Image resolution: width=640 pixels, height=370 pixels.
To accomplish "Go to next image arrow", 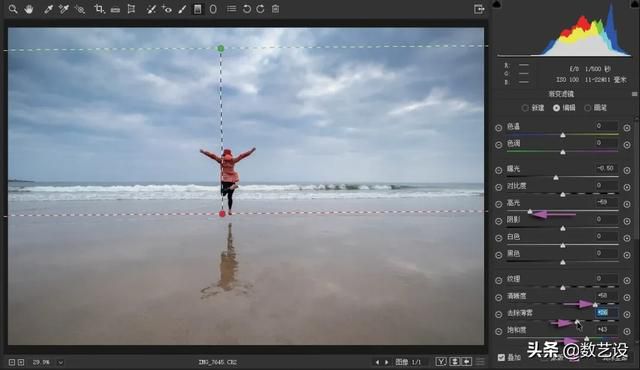I will point(387,362).
